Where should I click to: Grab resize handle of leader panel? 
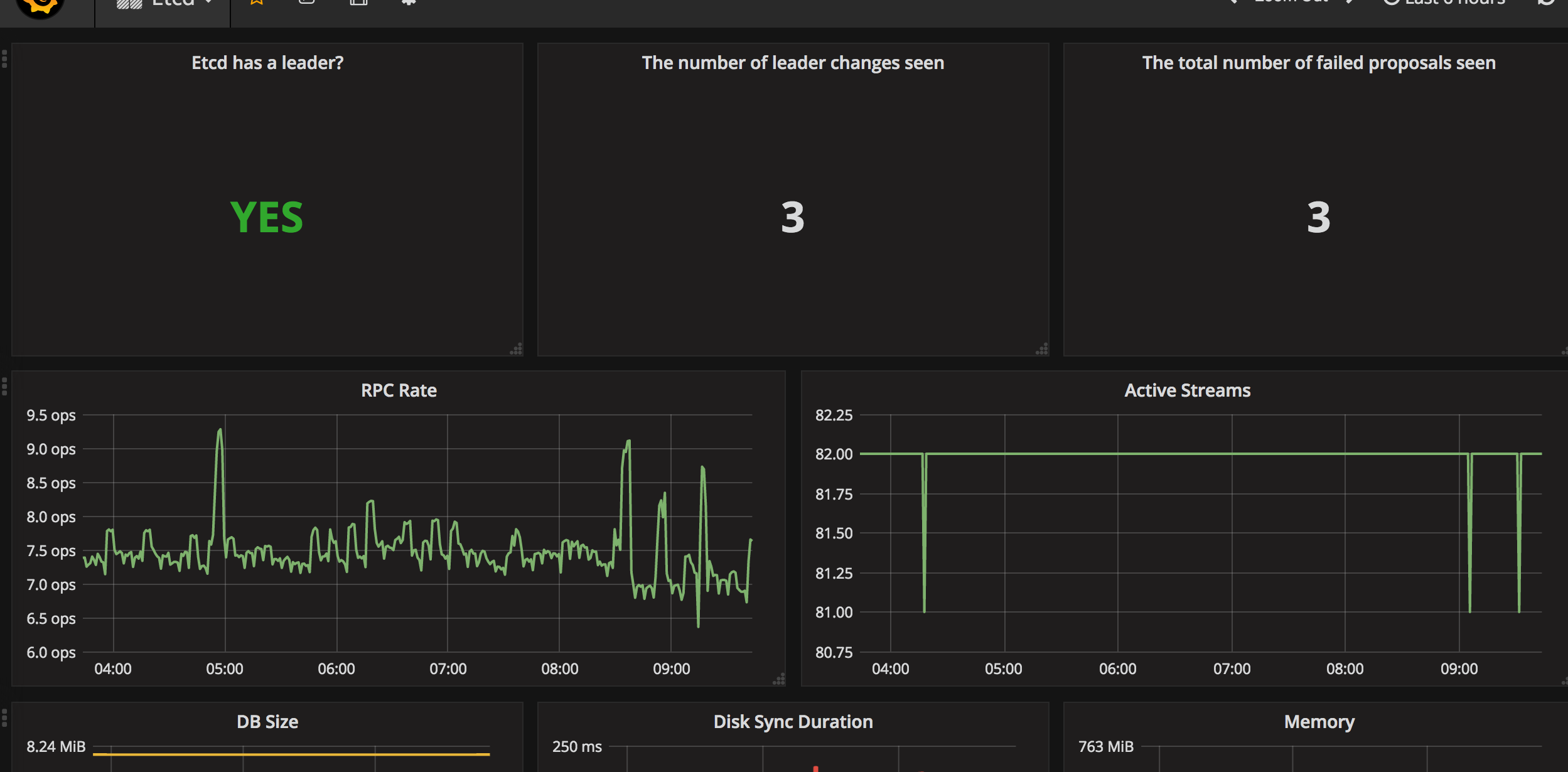516,350
